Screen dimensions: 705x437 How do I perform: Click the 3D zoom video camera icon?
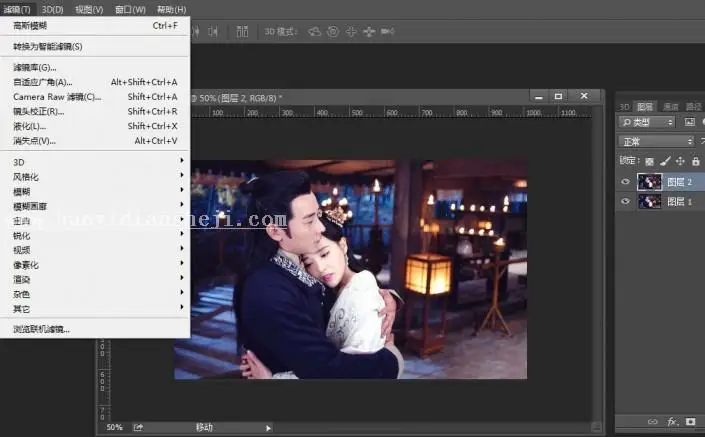(388, 31)
